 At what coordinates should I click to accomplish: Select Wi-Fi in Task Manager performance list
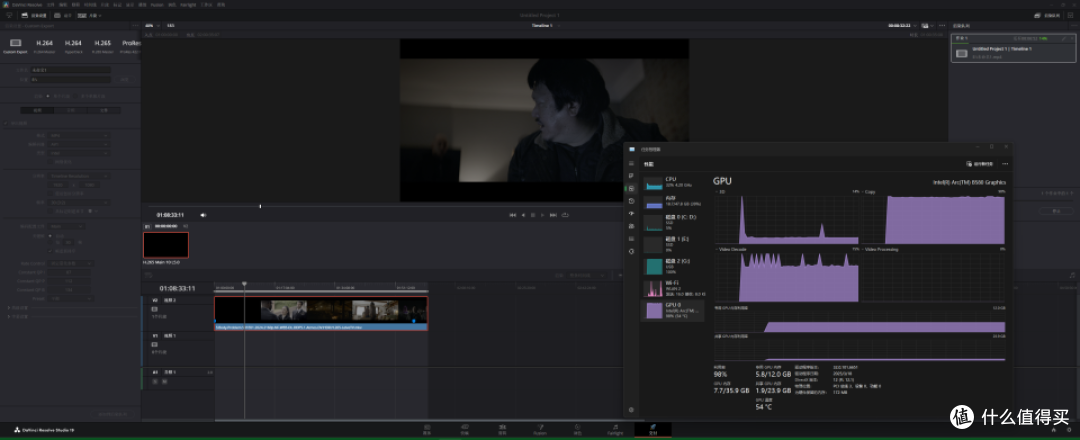[672, 287]
